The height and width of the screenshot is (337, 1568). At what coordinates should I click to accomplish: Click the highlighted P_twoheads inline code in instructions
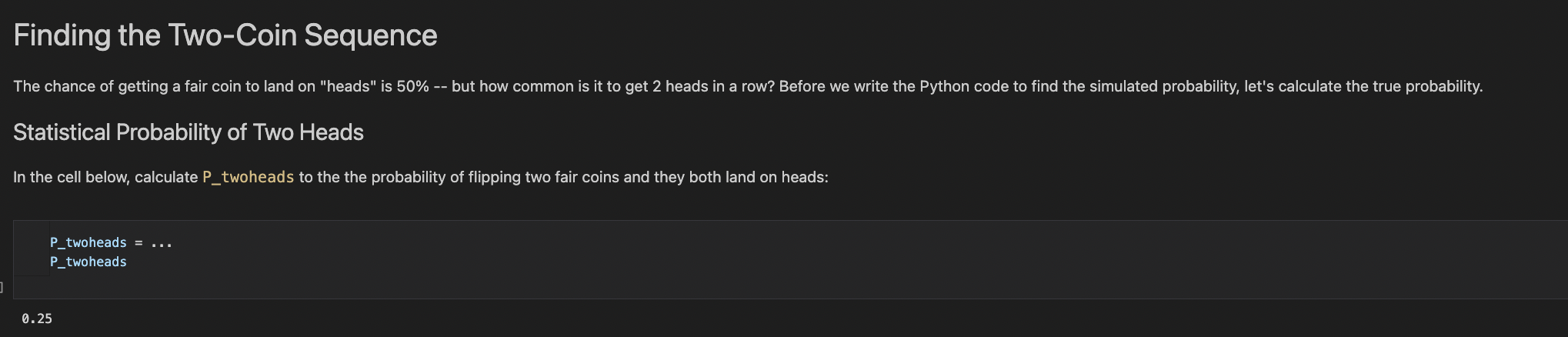pyautogui.click(x=248, y=177)
